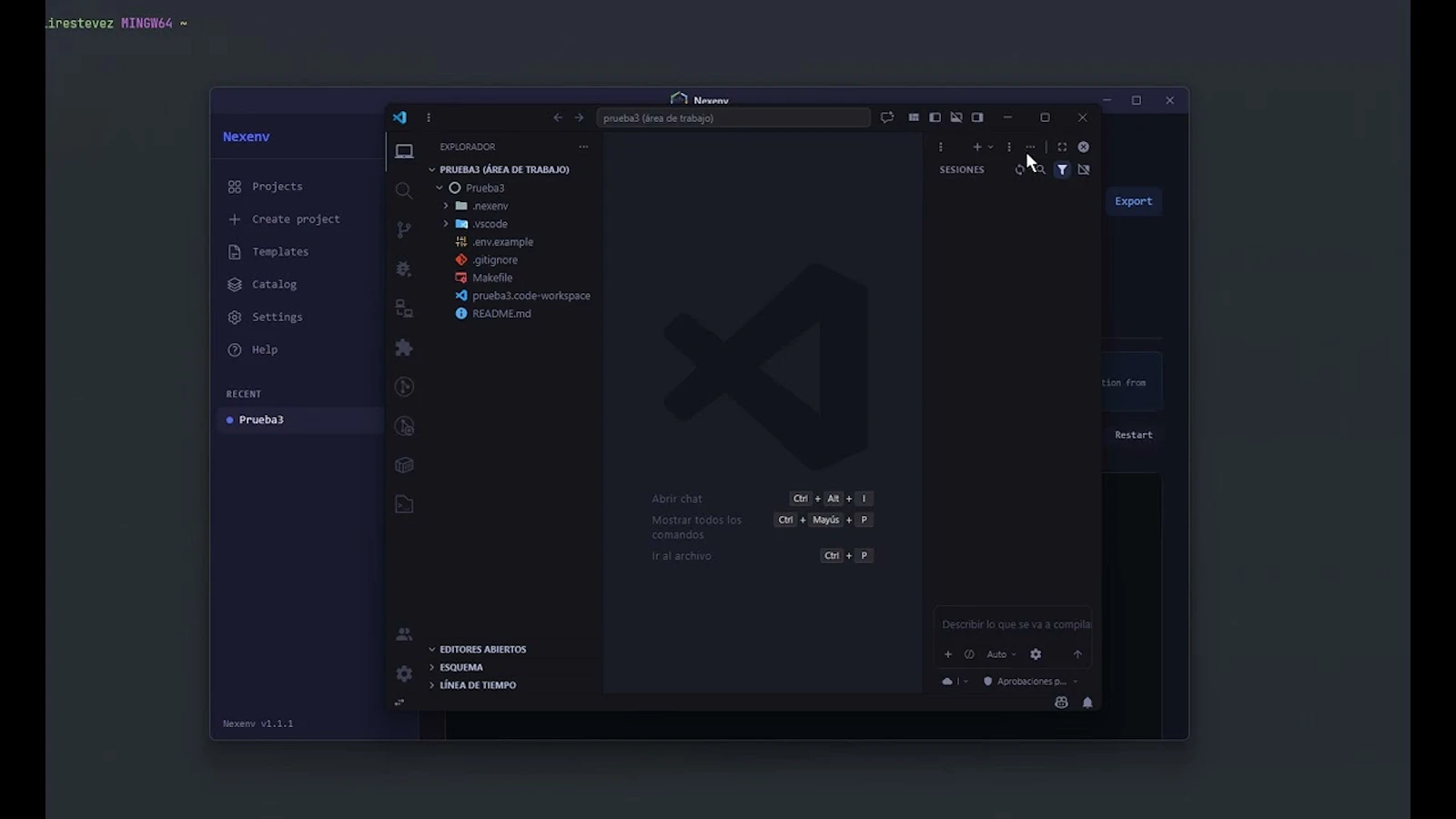
Task: Select Create project in Nexenv
Action: (298, 219)
